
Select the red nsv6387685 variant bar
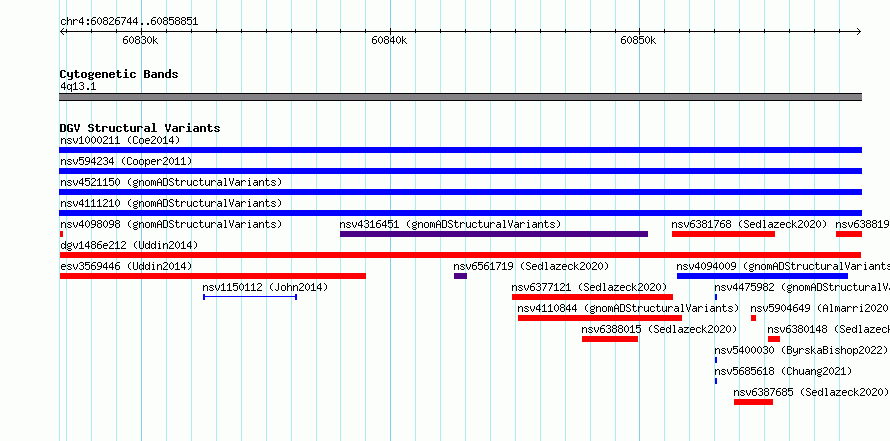[753, 402]
